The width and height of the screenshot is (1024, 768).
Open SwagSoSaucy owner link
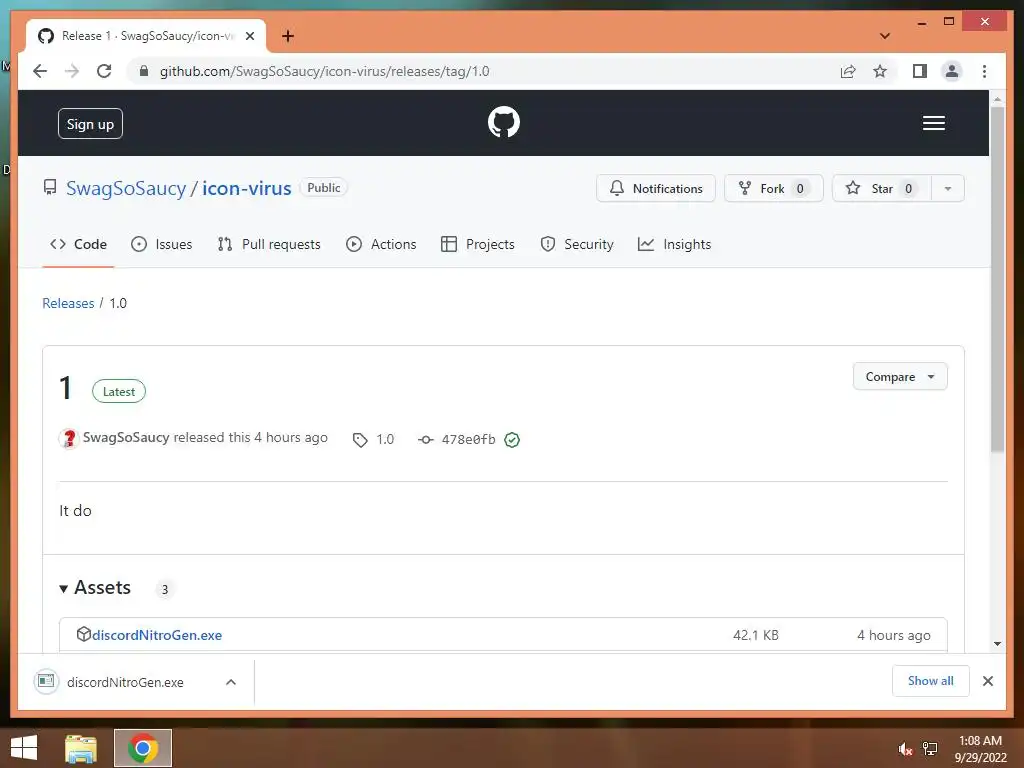click(x=126, y=188)
